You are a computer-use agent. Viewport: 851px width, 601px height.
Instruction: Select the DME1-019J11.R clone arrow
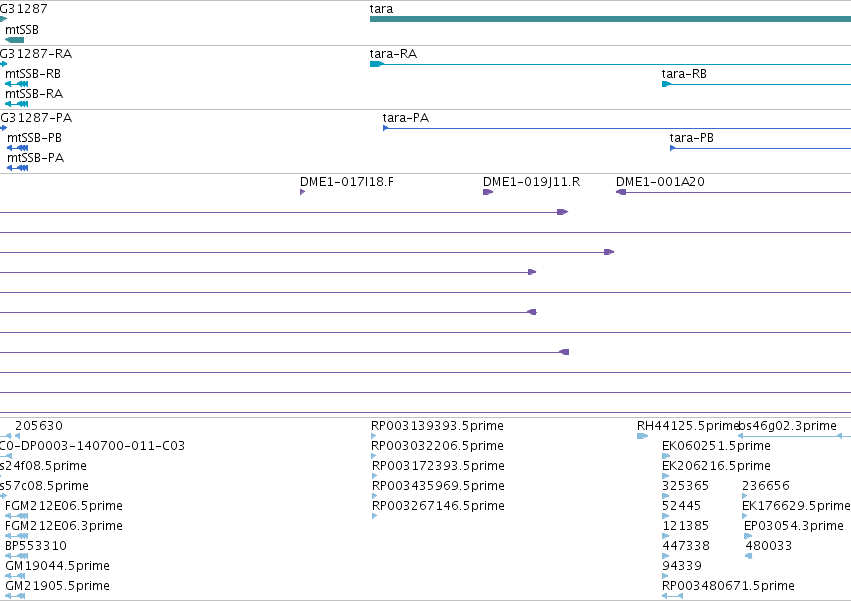coord(488,192)
